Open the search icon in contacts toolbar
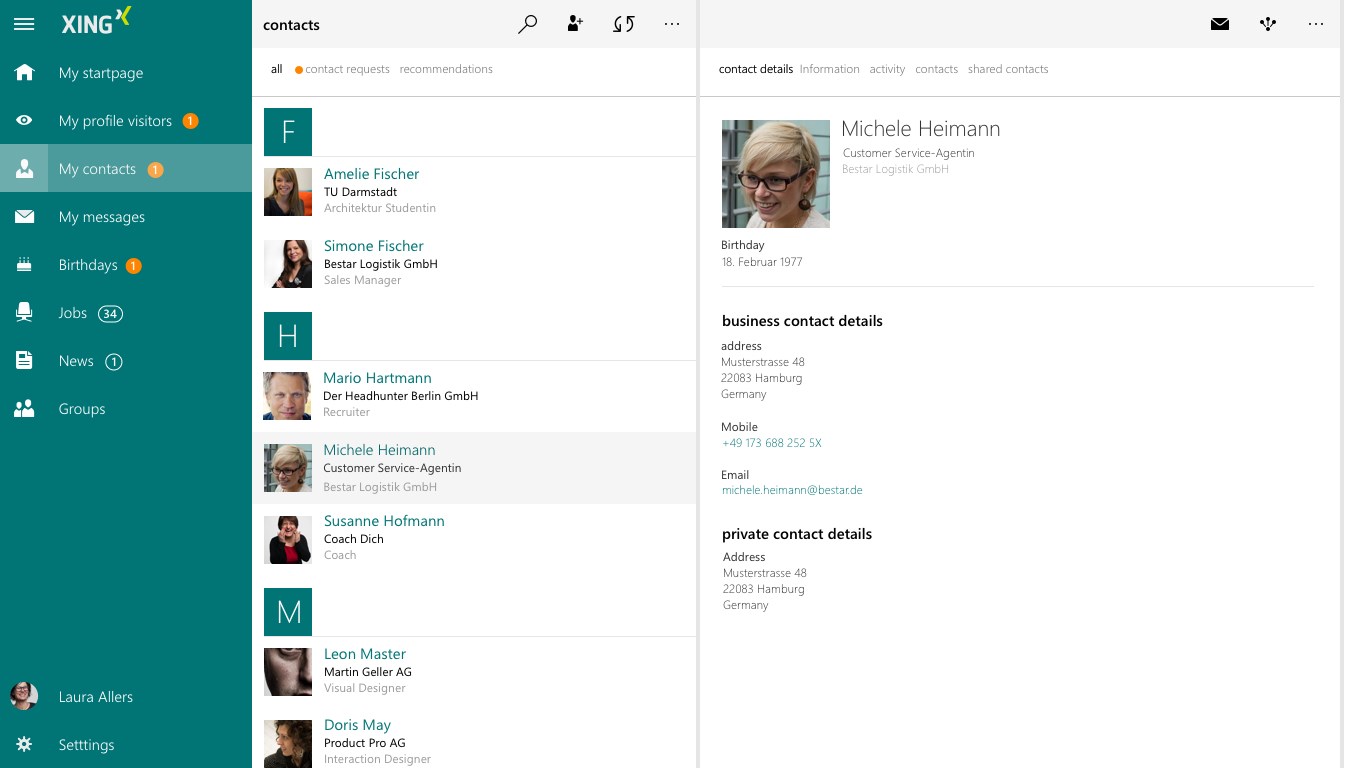The height and width of the screenshot is (768, 1366). (528, 24)
